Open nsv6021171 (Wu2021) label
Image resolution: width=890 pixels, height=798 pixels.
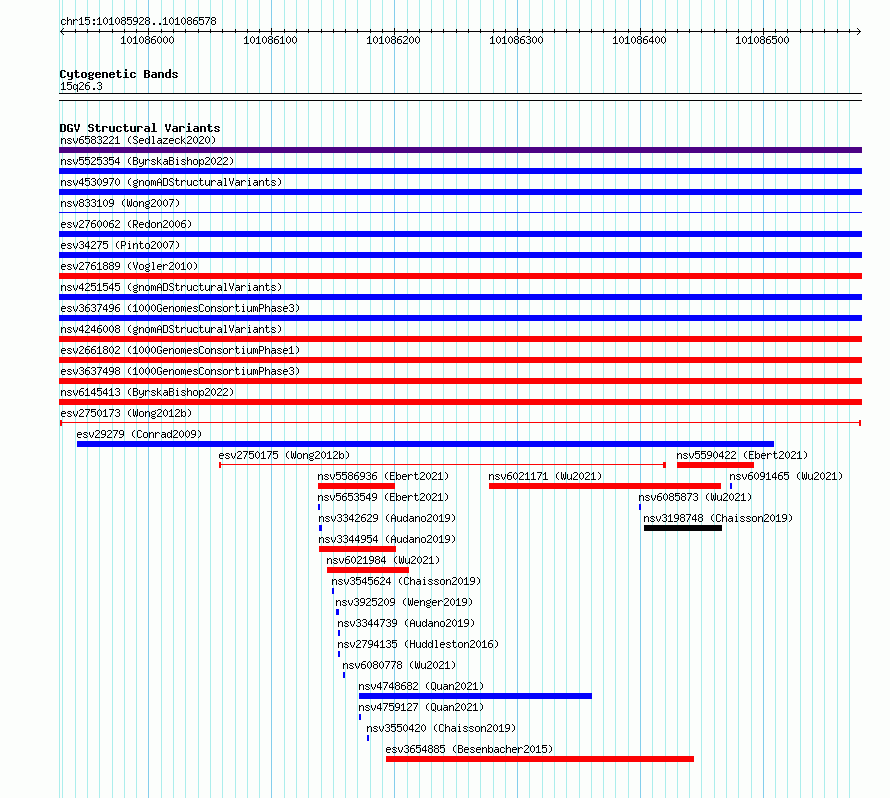click(x=545, y=476)
